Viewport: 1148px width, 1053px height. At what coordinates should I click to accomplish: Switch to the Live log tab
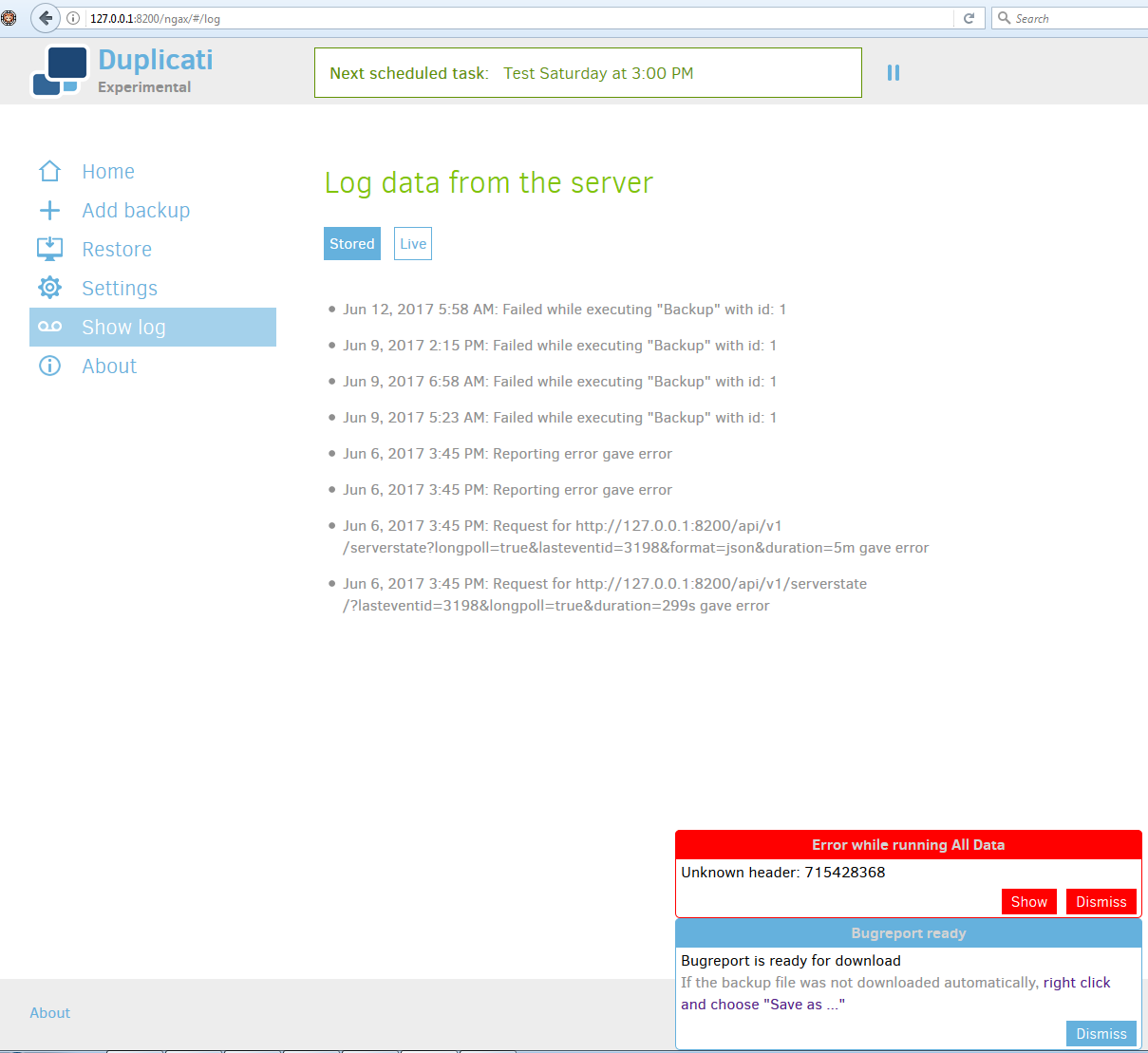click(x=412, y=243)
